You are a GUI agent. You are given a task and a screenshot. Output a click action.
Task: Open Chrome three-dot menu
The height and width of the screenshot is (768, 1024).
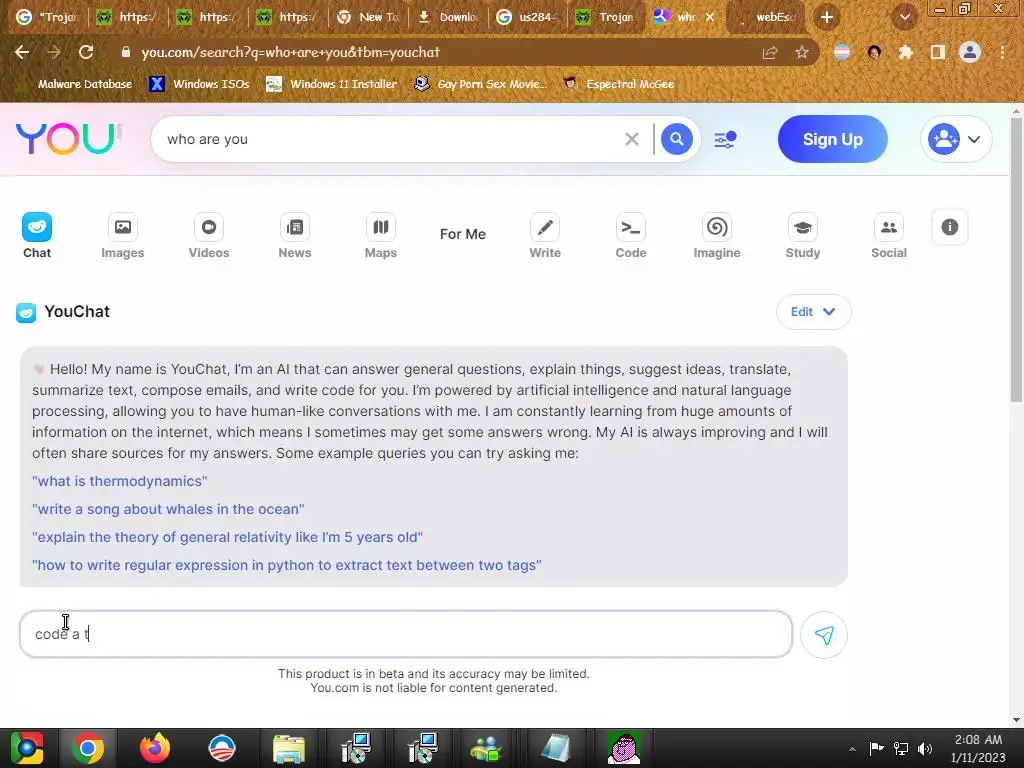coord(1002,52)
